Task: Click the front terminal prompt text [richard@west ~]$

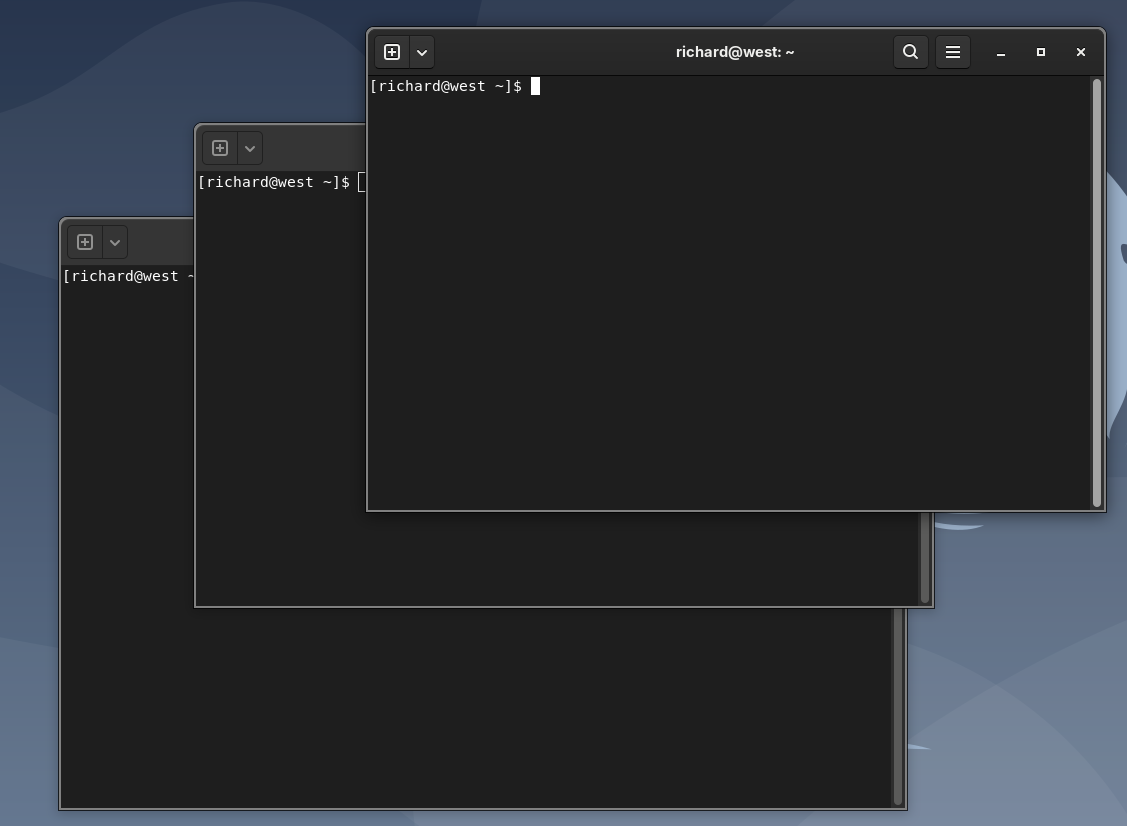Action: click(446, 86)
